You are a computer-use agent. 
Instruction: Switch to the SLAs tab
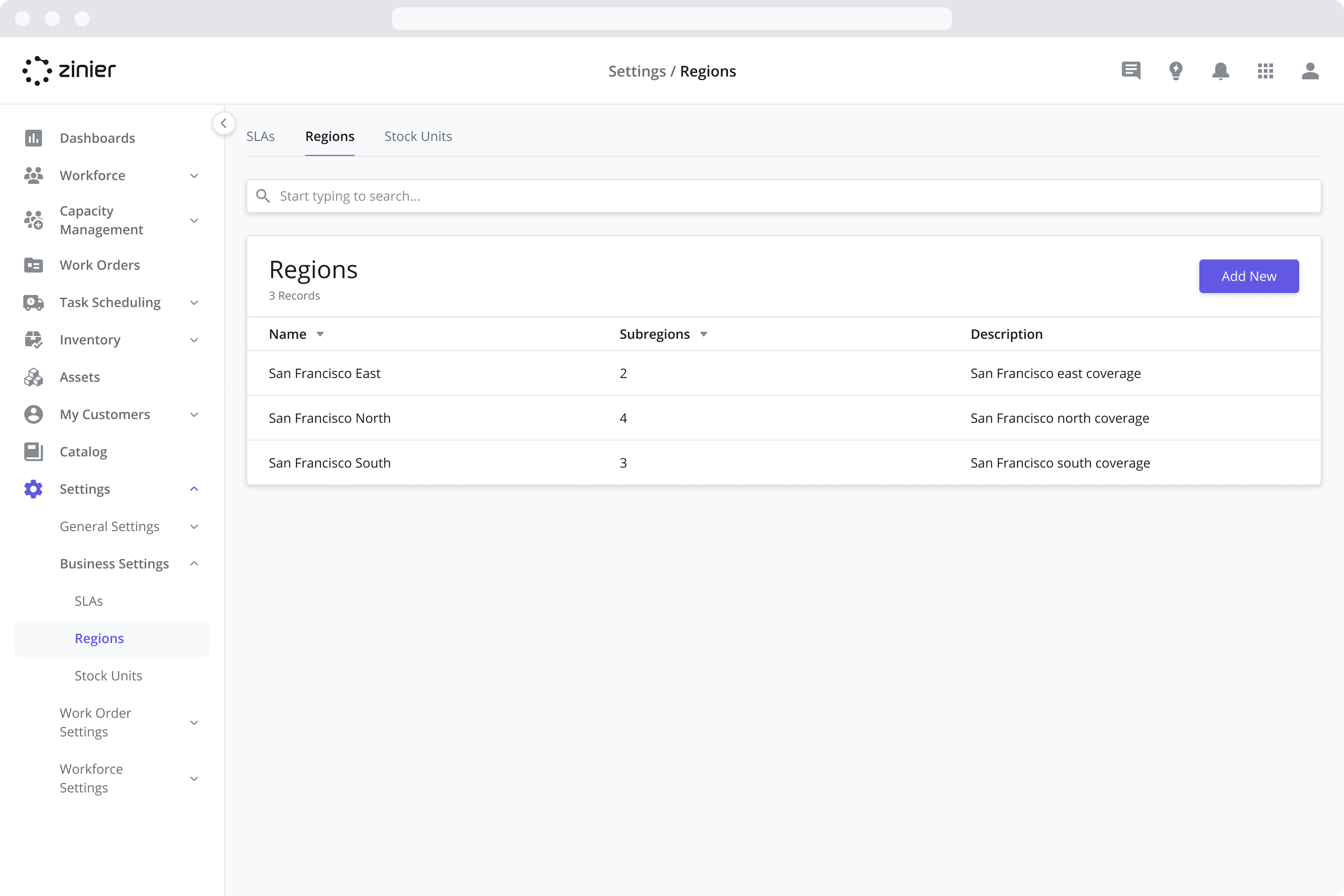pos(260,136)
